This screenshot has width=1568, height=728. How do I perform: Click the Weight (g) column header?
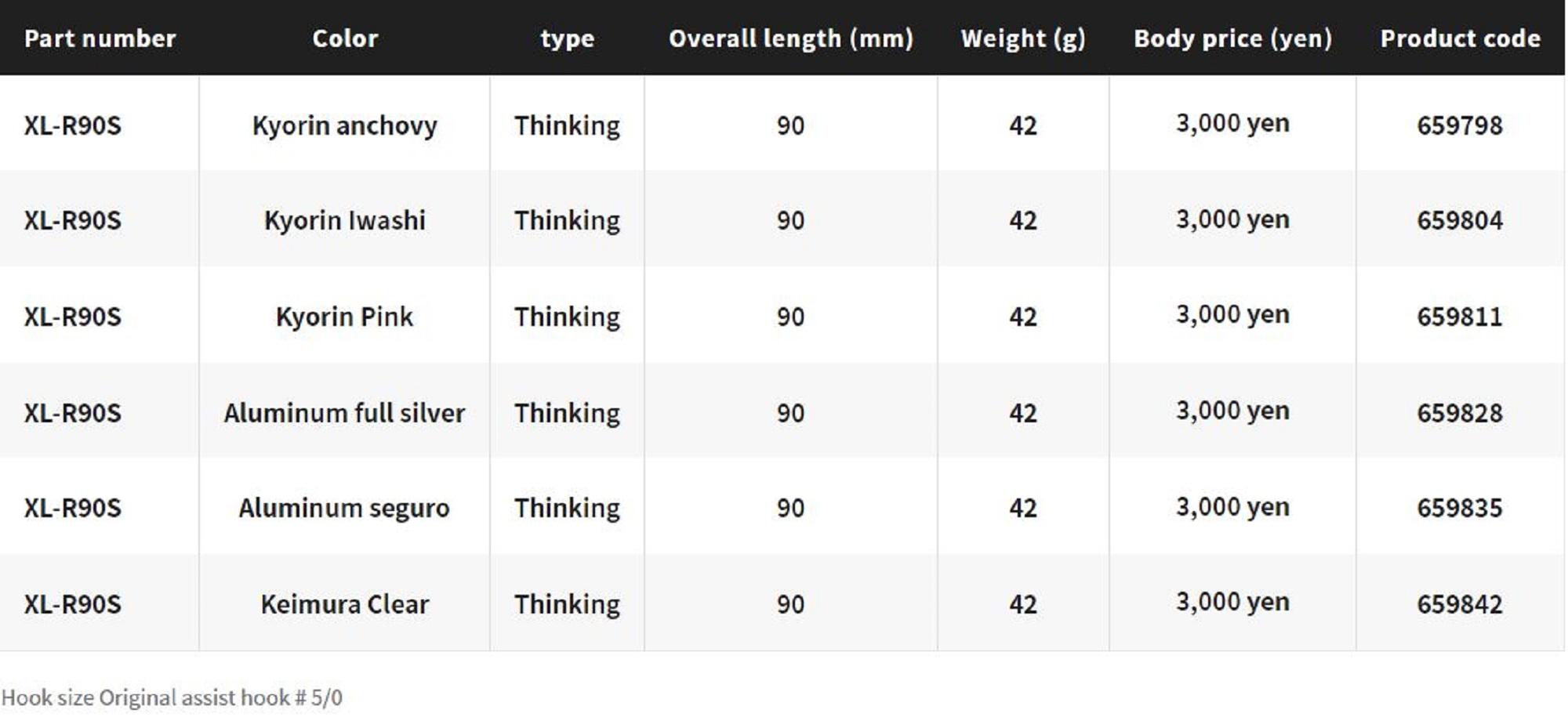tap(1022, 38)
